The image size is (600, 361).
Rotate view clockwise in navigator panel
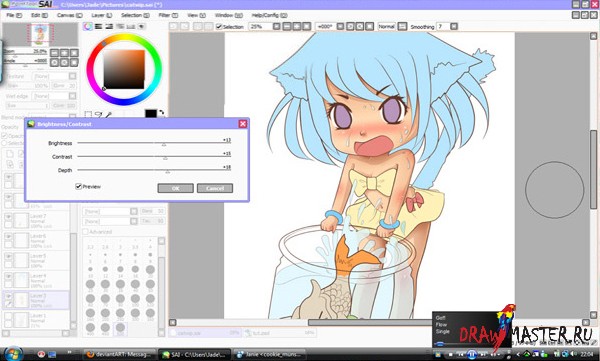(64, 62)
